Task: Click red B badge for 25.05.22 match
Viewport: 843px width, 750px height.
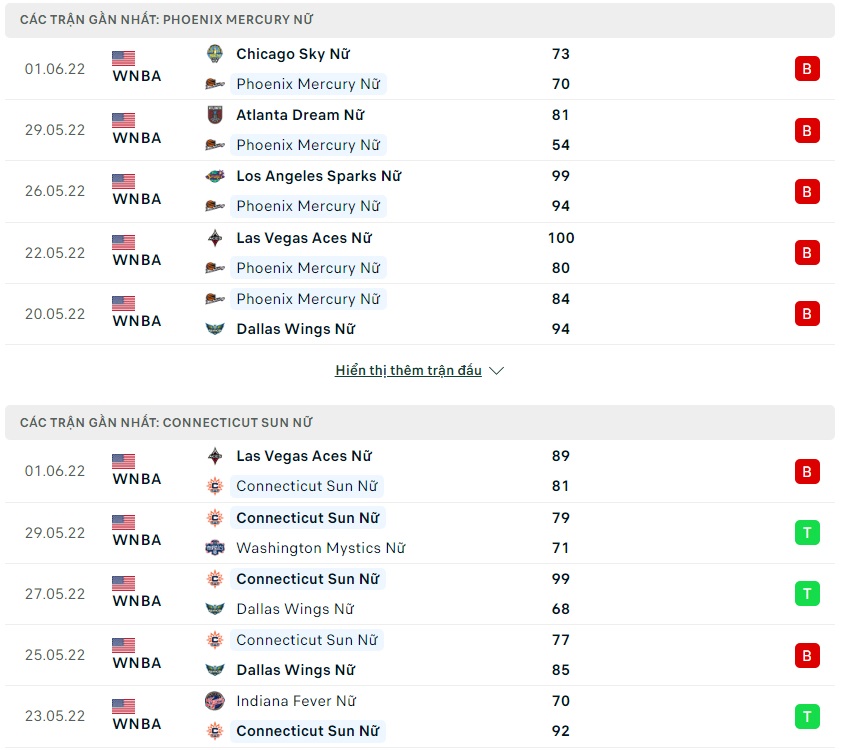Action: coord(807,655)
